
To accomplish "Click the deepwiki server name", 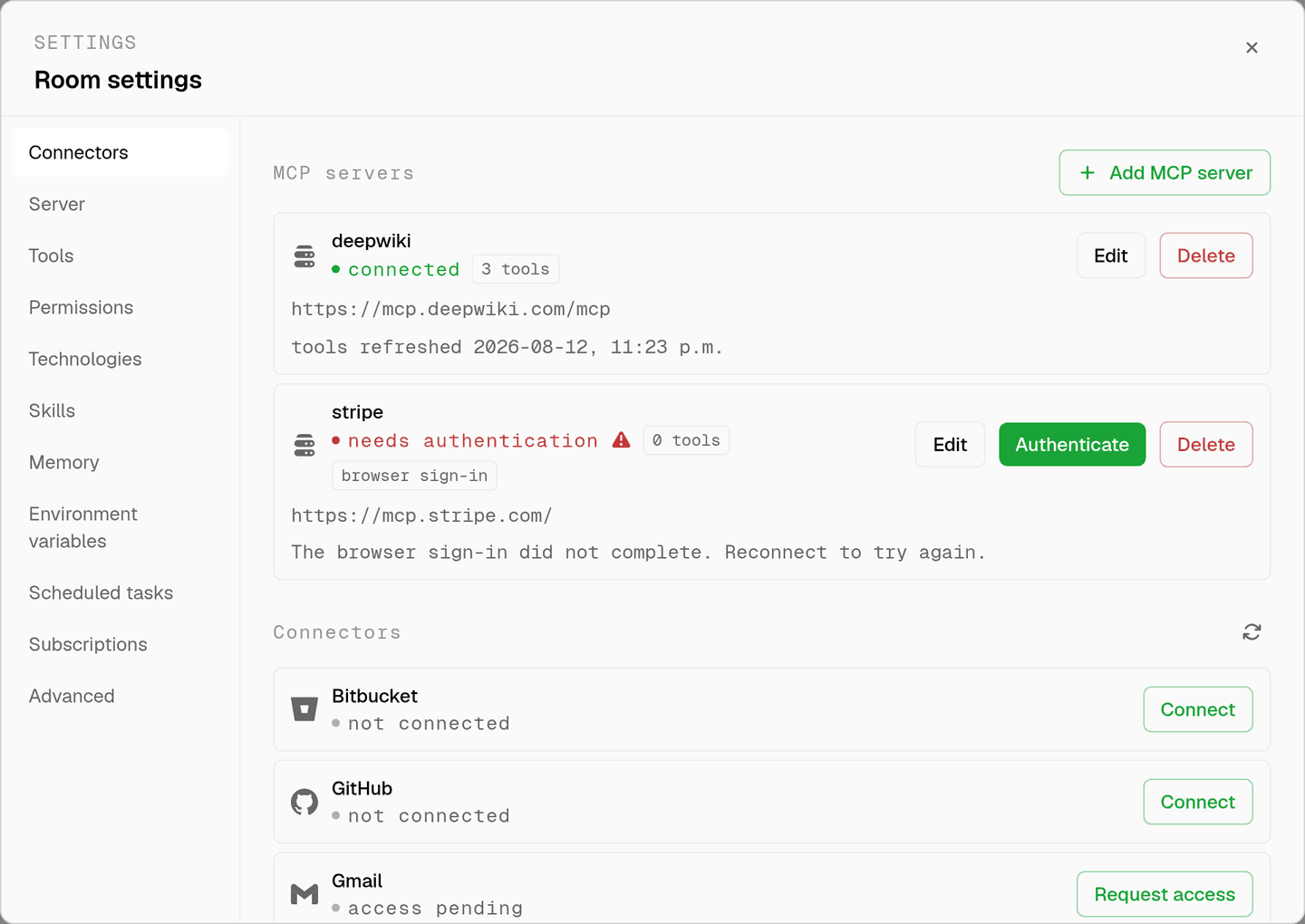I will click(x=372, y=241).
